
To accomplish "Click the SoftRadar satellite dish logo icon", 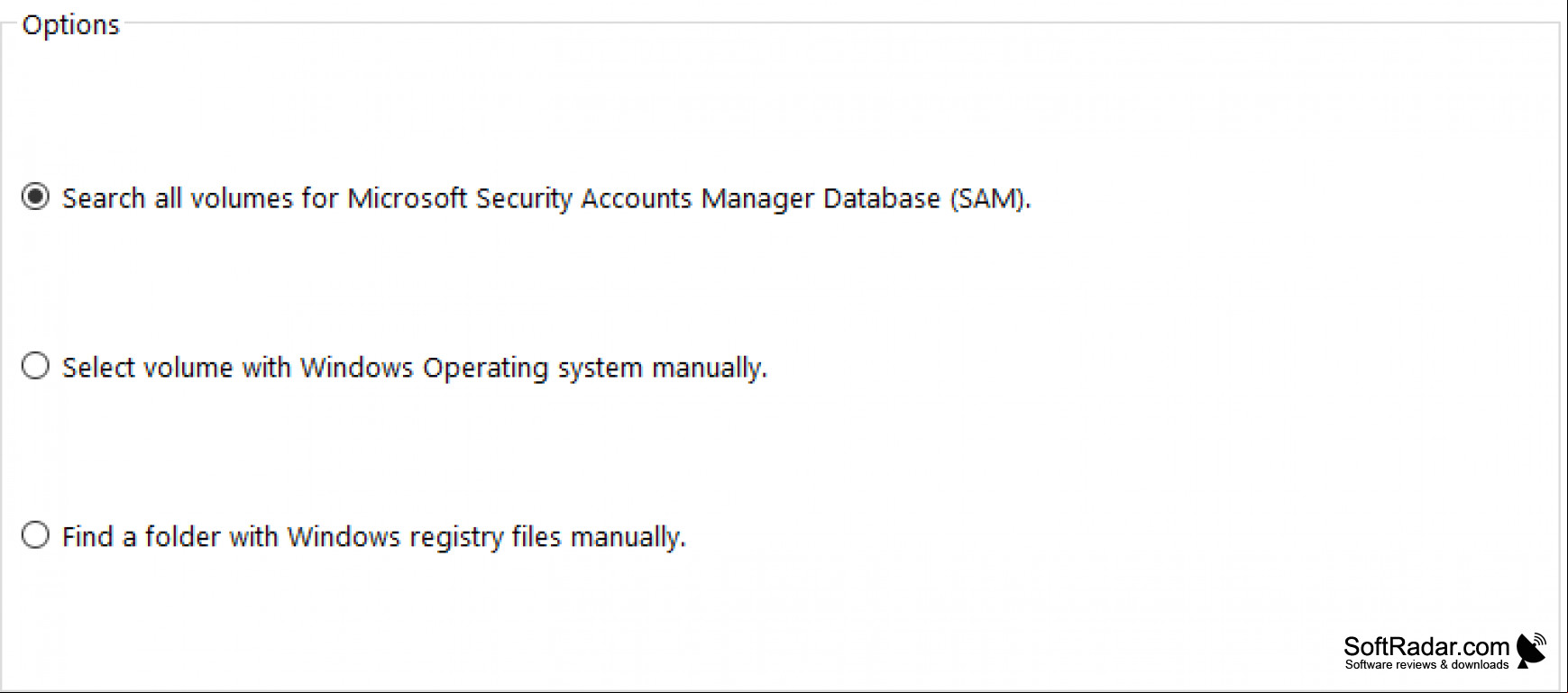I will [1531, 651].
